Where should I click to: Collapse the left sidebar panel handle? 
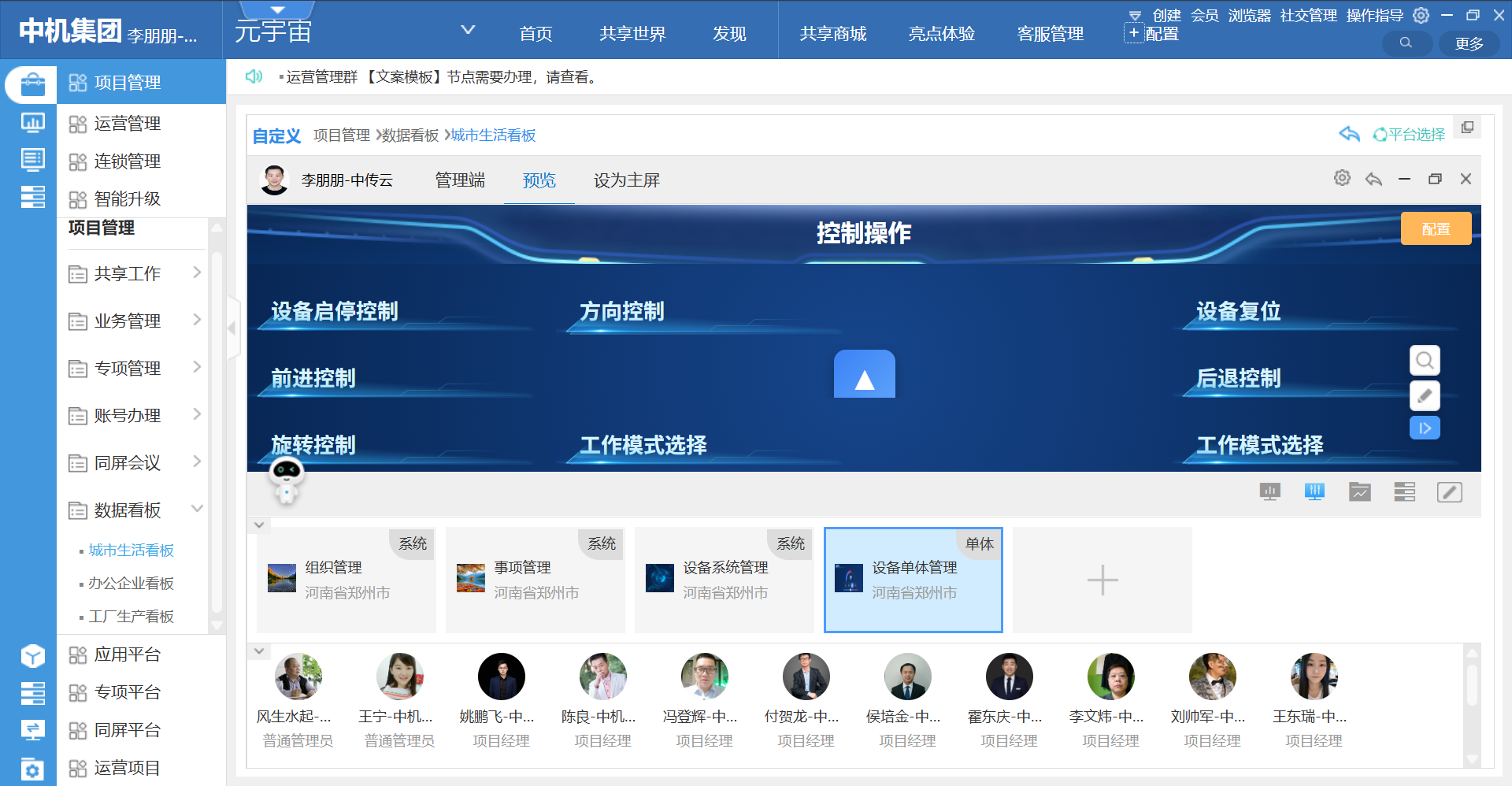click(x=232, y=328)
